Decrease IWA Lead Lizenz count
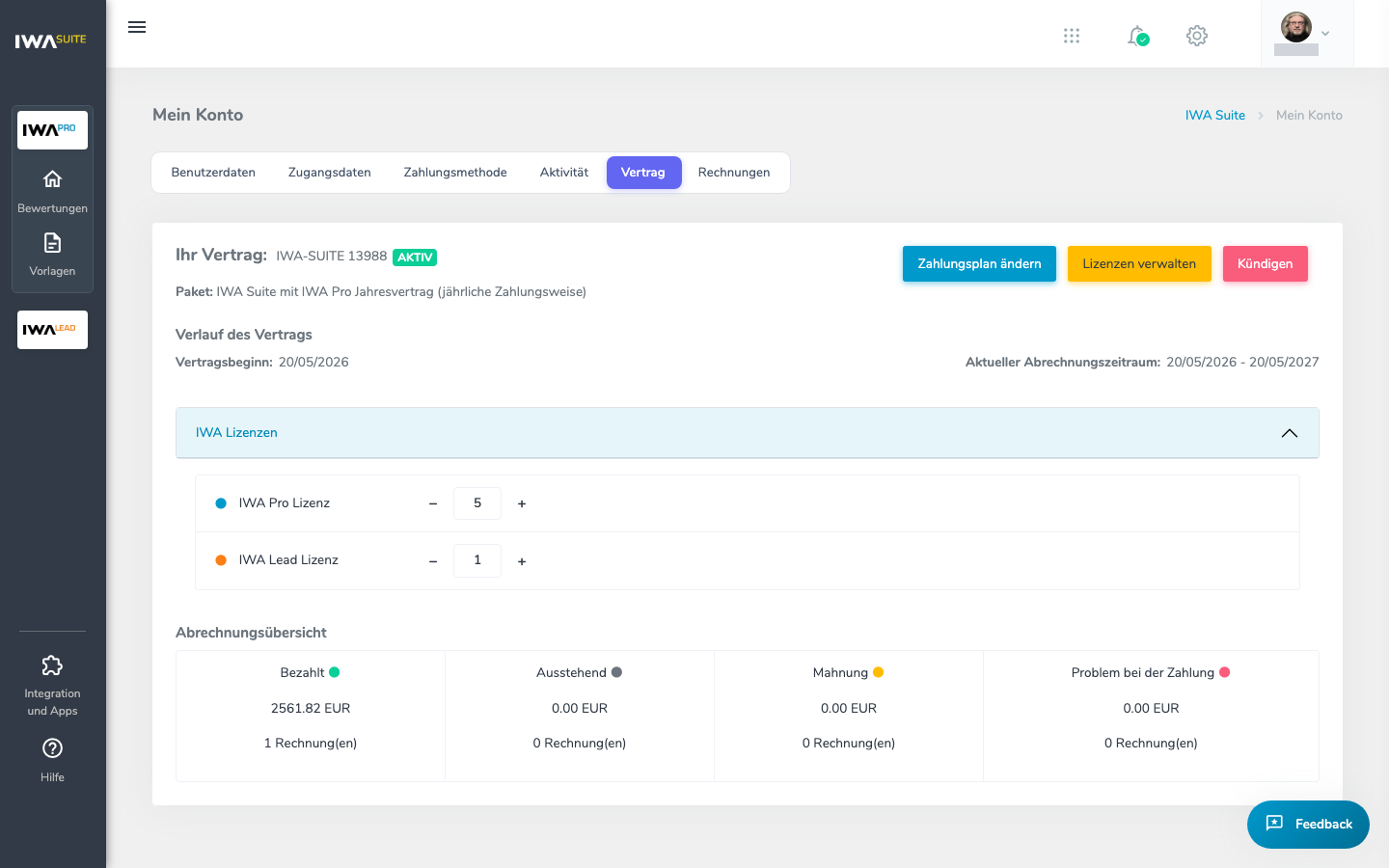The image size is (1389, 868). 433,561
